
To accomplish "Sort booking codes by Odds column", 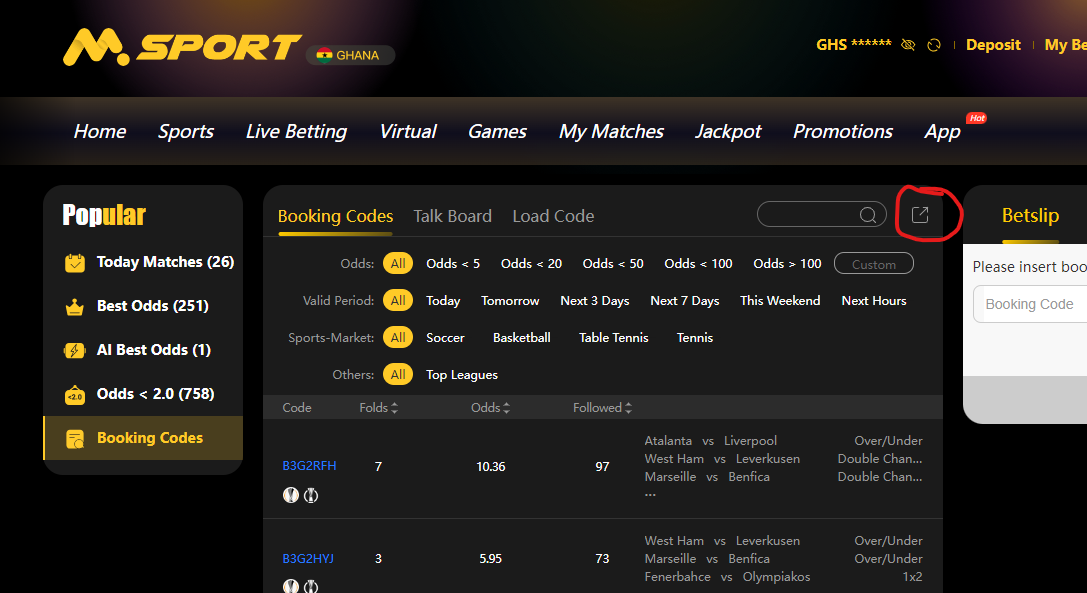I will [x=491, y=408].
